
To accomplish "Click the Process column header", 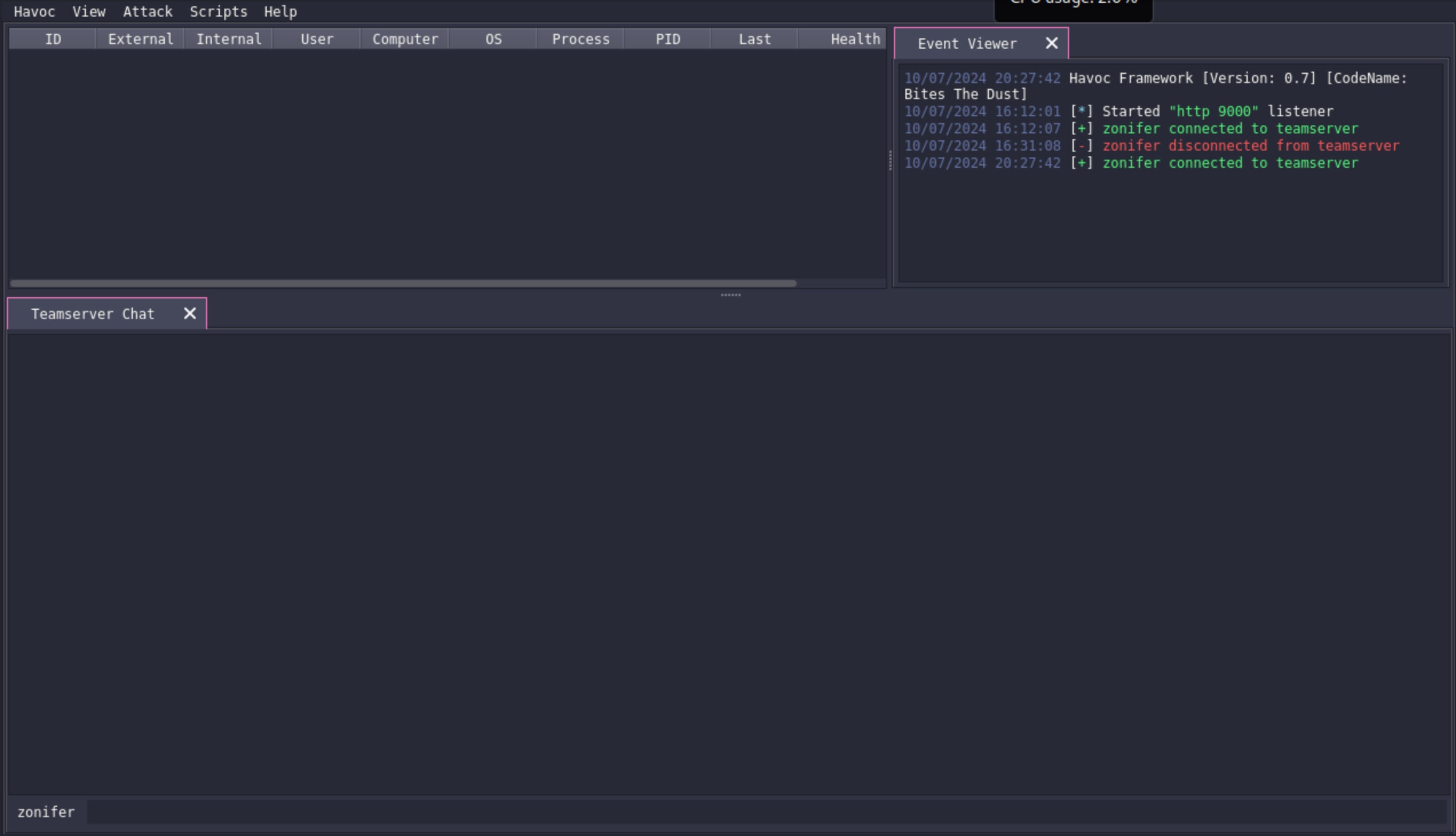I will 580,39.
